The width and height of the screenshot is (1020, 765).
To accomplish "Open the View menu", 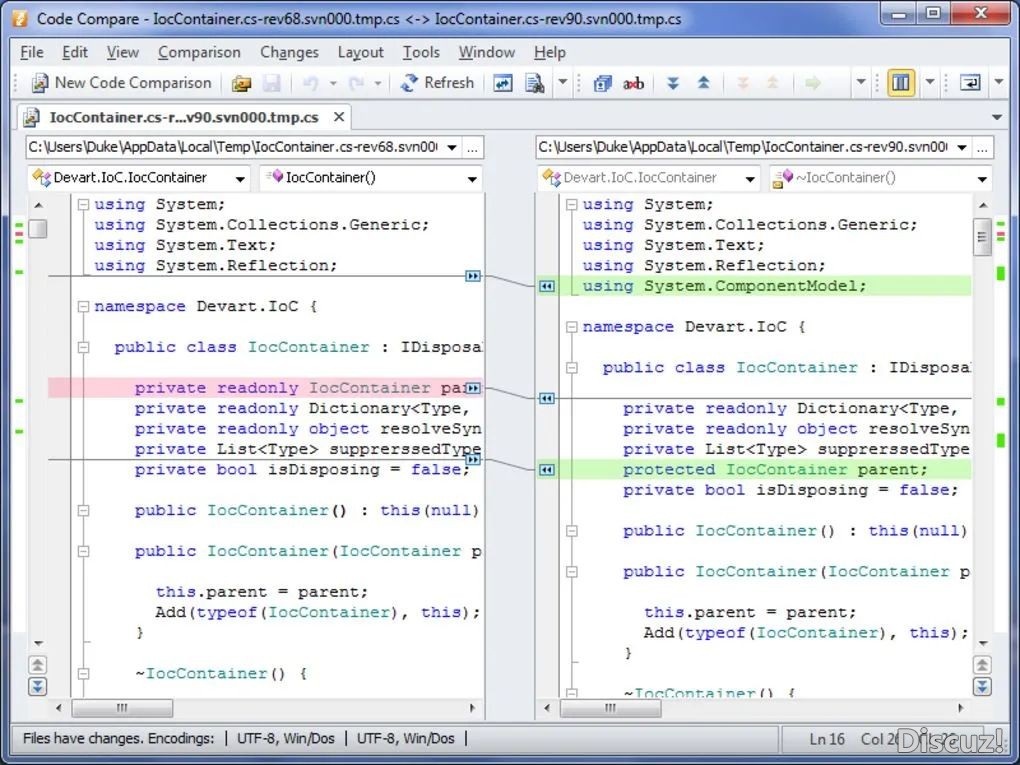I will point(122,52).
